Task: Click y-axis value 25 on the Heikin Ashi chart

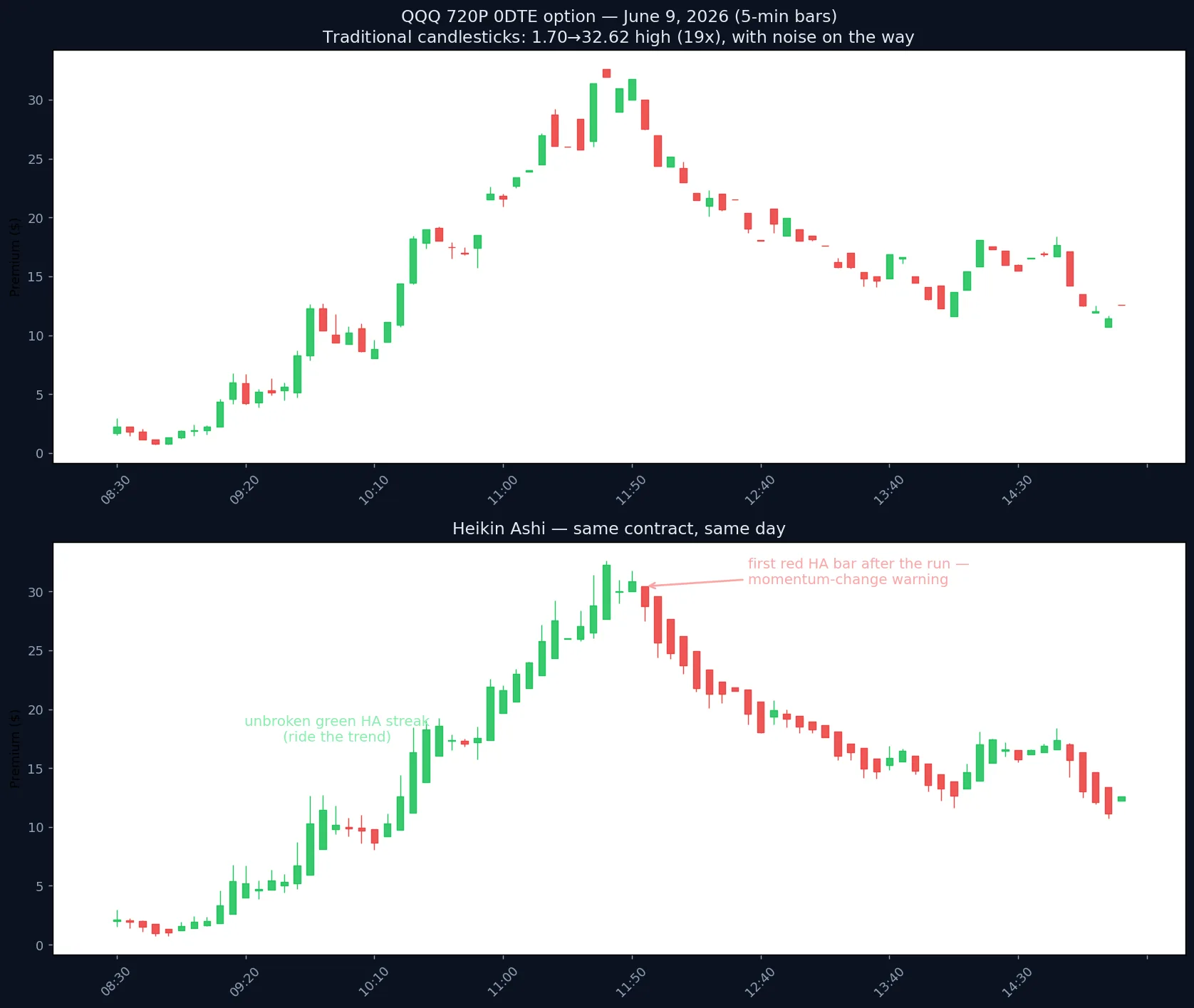Action: coord(36,651)
